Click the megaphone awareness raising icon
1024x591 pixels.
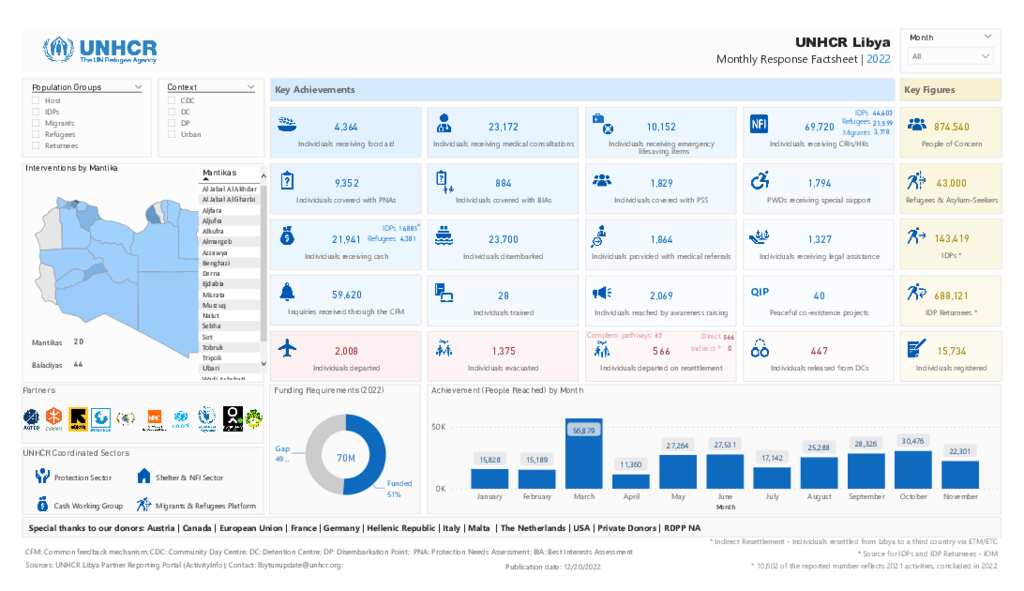click(x=601, y=293)
